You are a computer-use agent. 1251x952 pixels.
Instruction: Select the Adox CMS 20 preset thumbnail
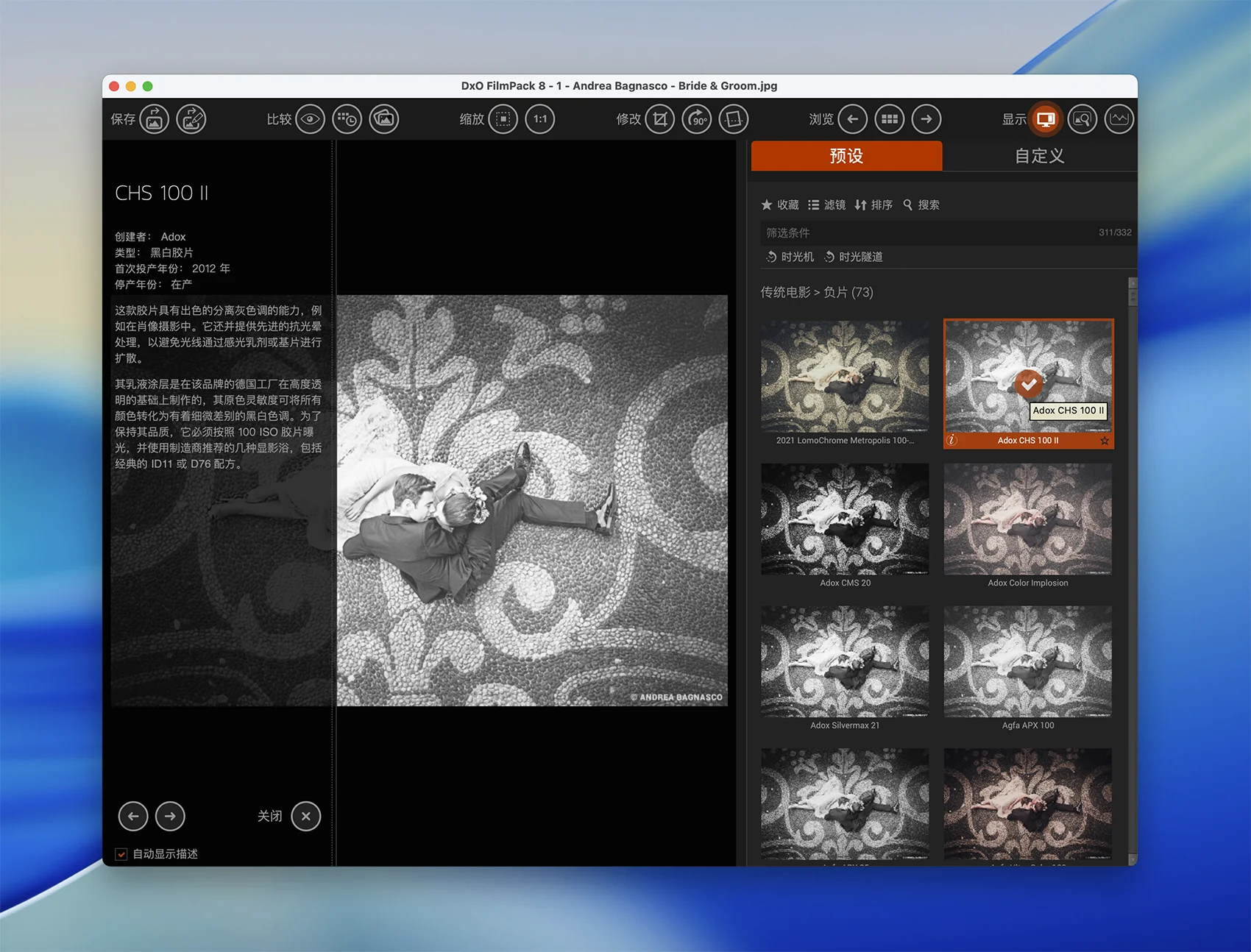point(845,519)
